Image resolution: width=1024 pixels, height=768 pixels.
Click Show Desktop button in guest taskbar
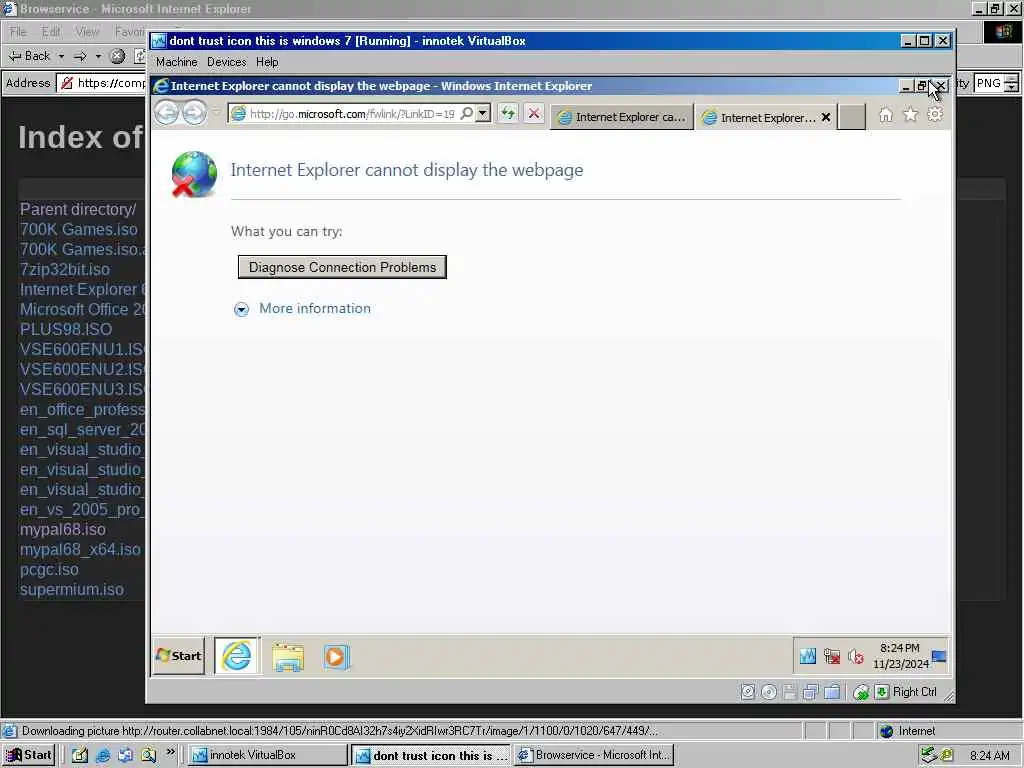coord(939,656)
